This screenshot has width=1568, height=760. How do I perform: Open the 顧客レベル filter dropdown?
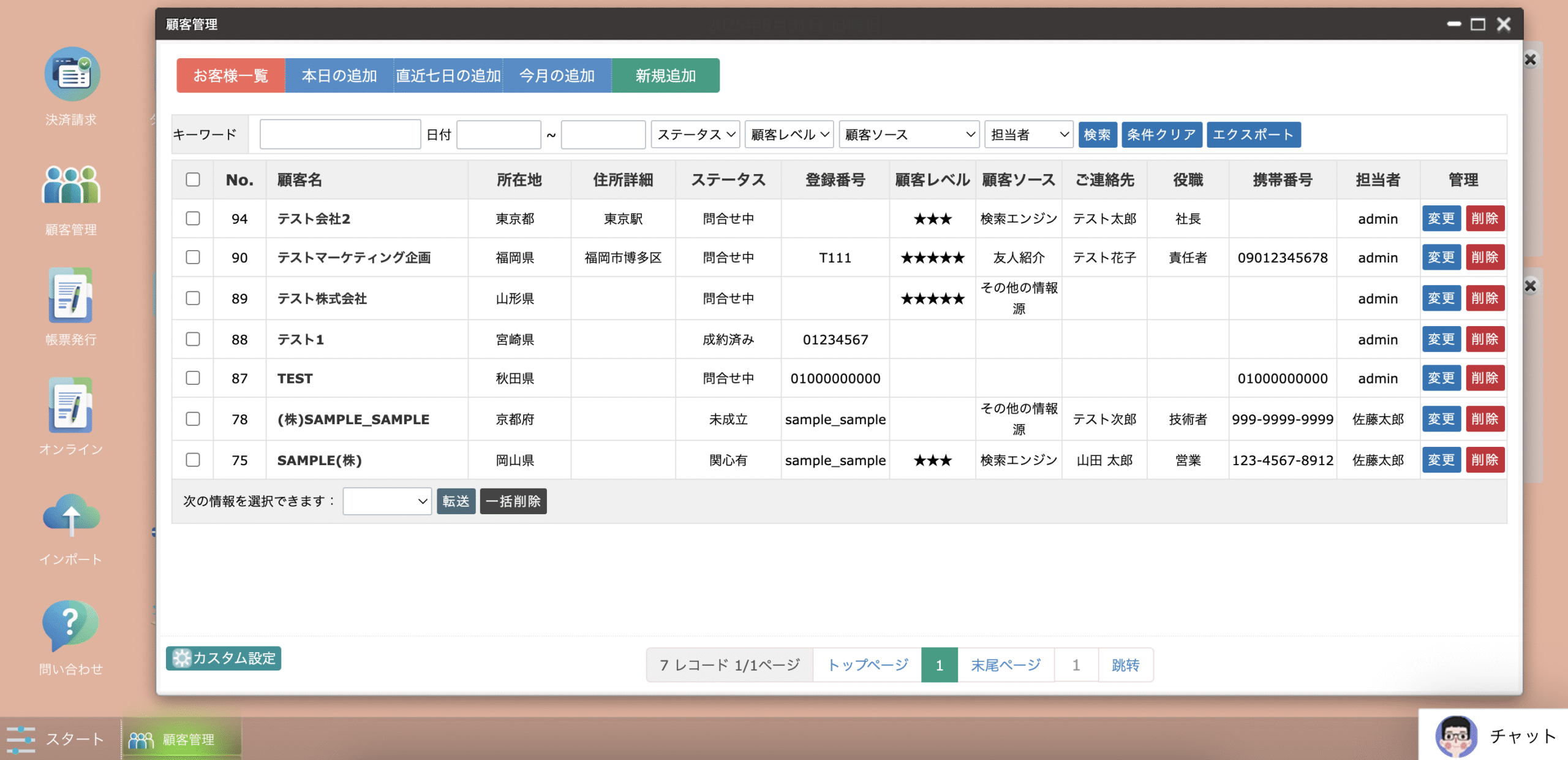click(789, 134)
